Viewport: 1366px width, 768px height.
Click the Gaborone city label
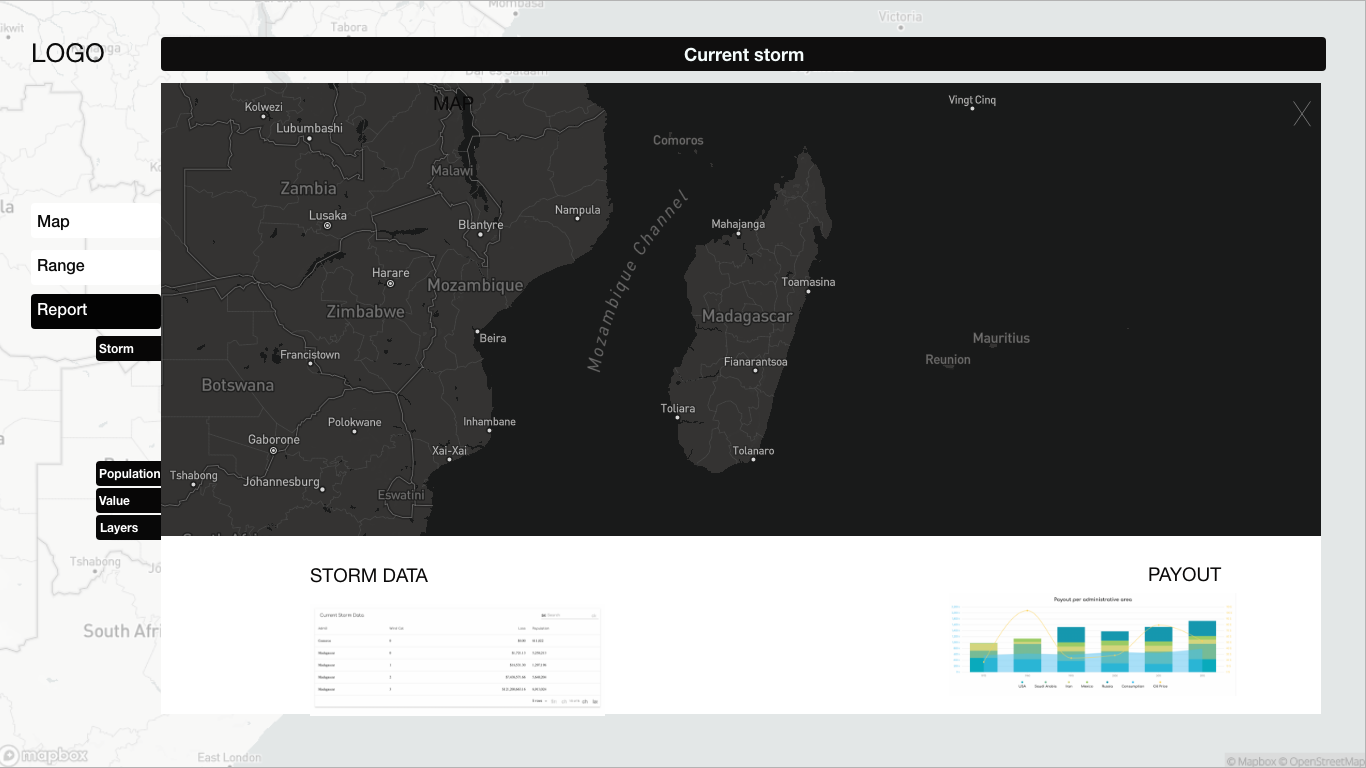pos(273,439)
